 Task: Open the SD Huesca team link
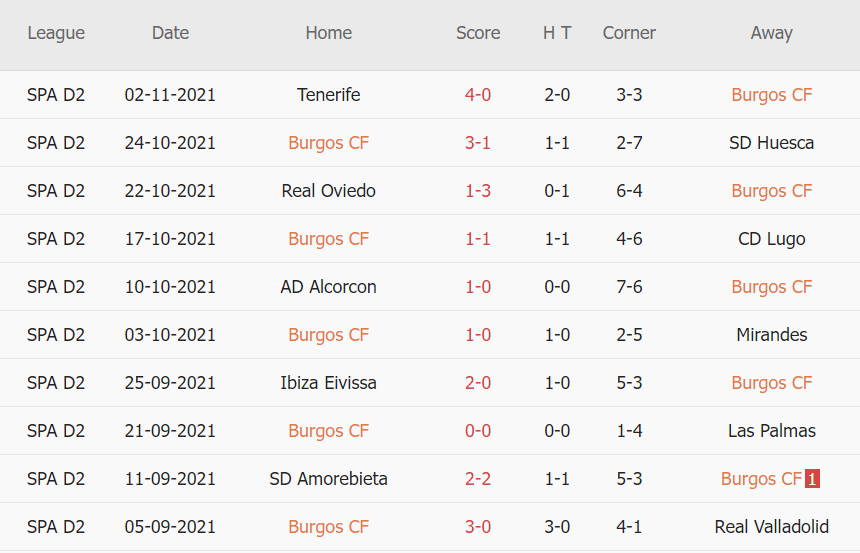pos(771,143)
